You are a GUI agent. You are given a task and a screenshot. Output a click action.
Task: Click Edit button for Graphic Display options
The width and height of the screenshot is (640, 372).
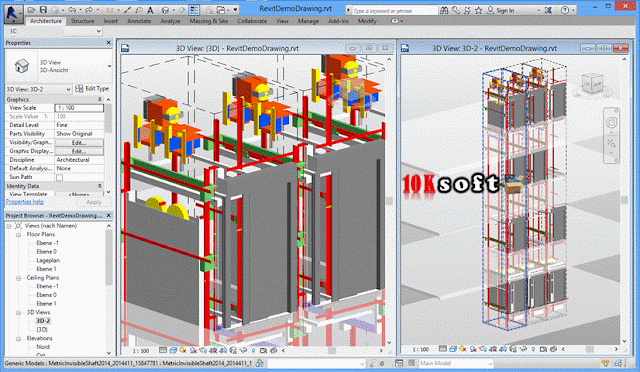pyautogui.click(x=79, y=151)
